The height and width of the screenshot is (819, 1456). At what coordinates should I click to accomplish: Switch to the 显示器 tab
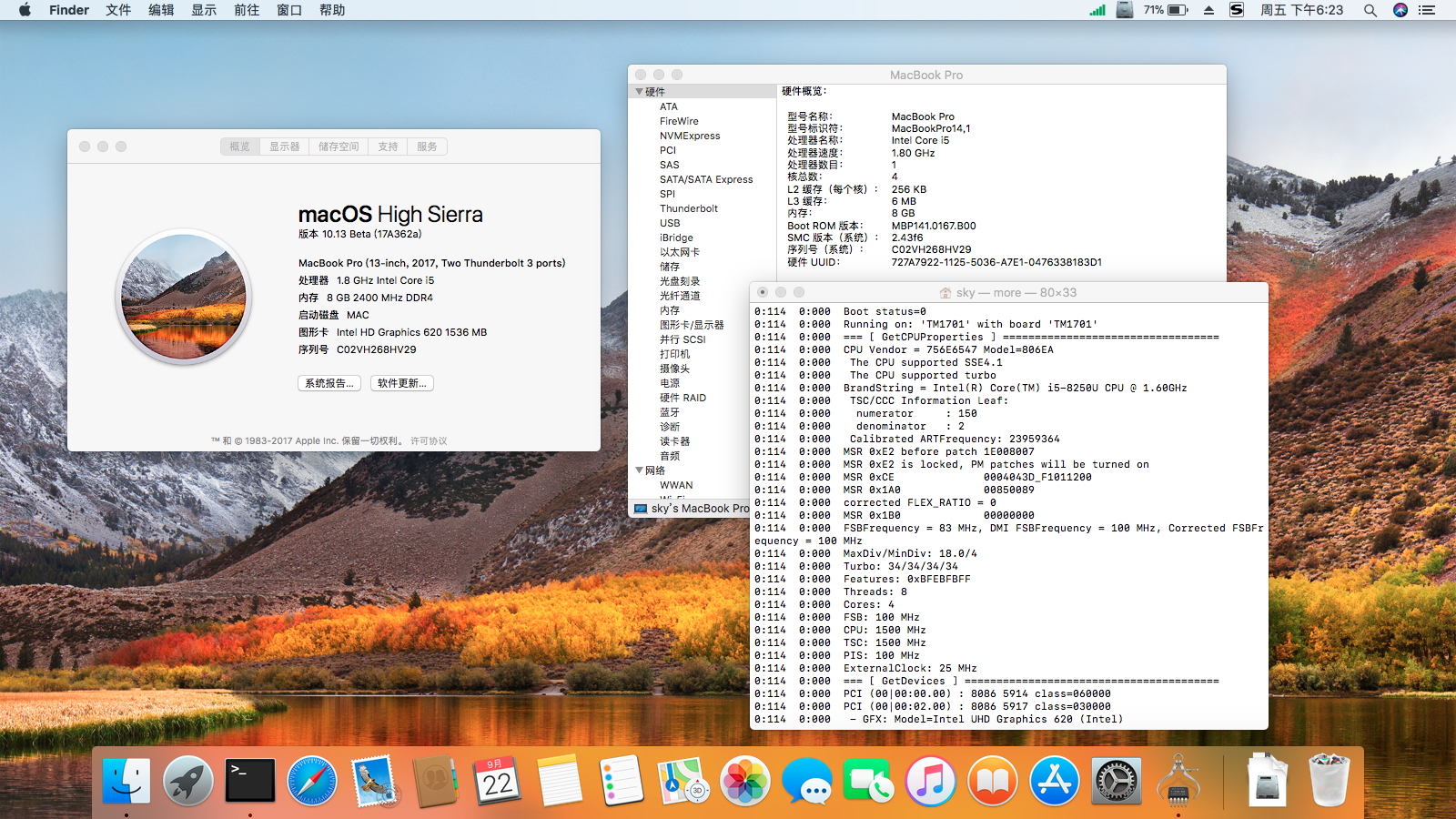coord(284,147)
